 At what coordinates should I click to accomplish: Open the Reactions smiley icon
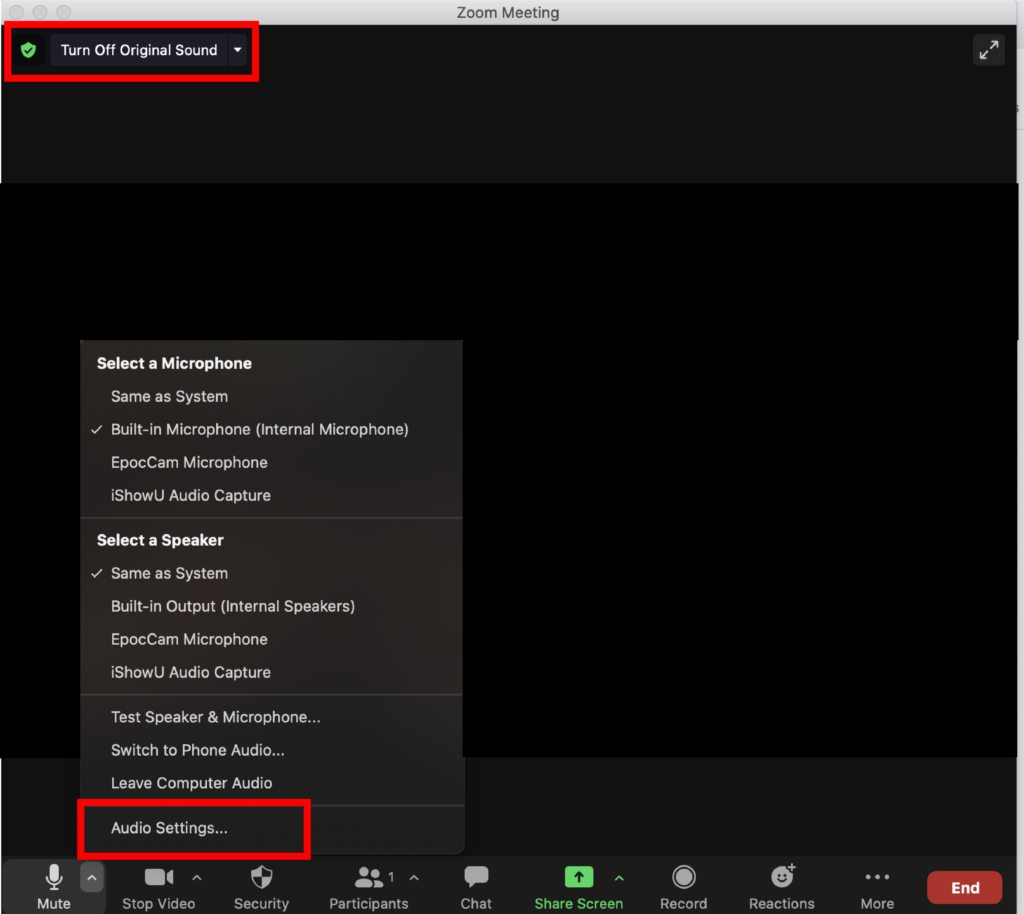coord(782,876)
